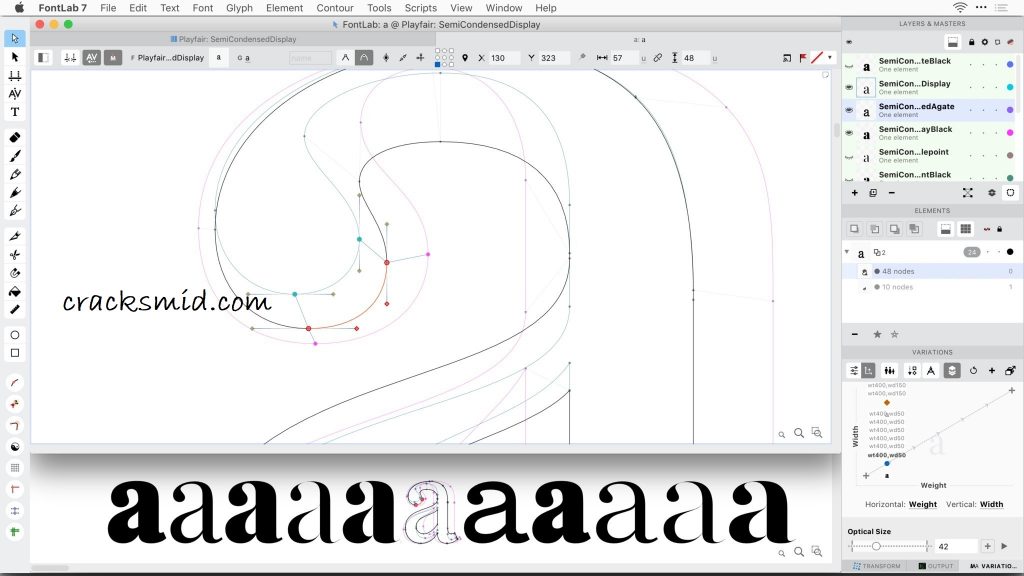
Task: Click the Optical Size slider handle
Action: (876, 546)
